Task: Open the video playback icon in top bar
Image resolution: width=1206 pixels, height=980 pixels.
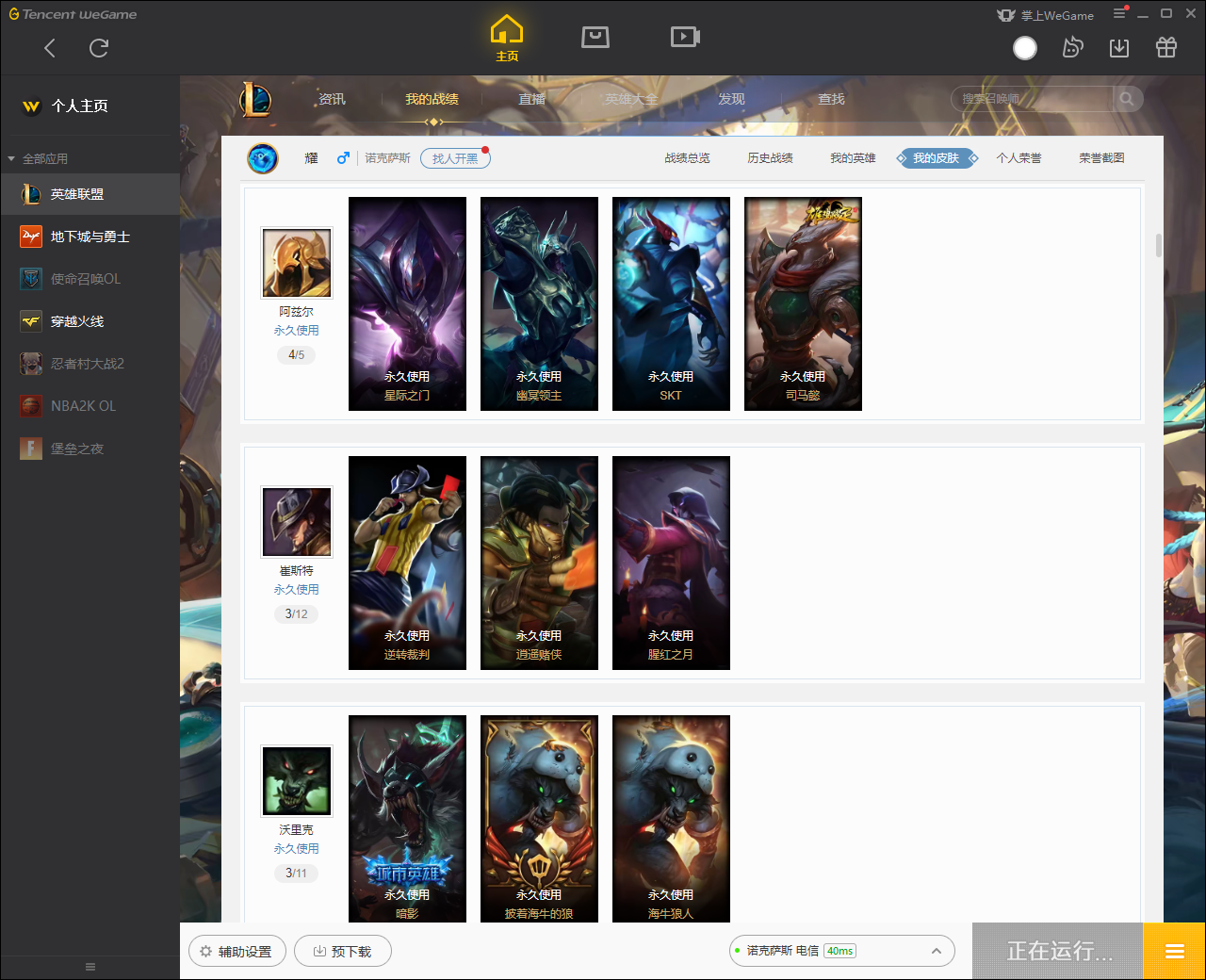Action: point(685,37)
